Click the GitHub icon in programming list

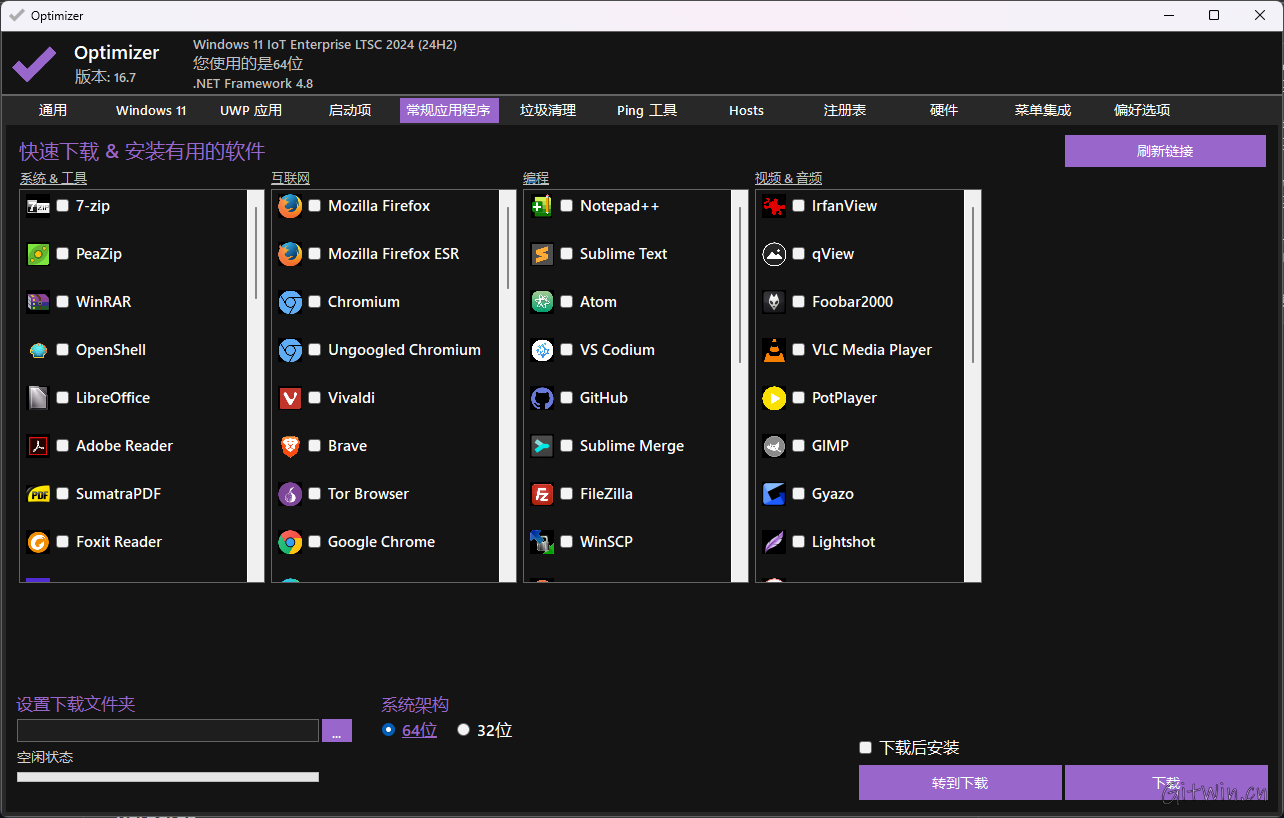click(542, 398)
